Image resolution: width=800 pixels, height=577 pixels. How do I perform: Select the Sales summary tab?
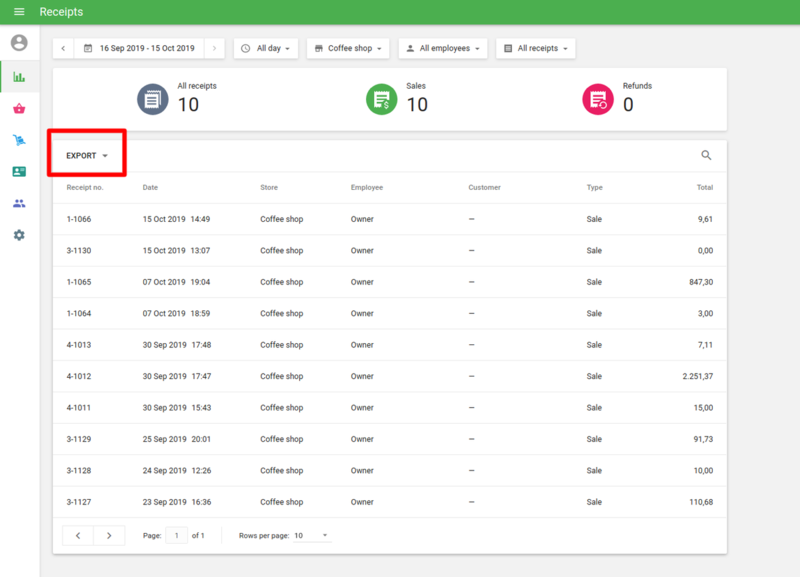coord(400,99)
